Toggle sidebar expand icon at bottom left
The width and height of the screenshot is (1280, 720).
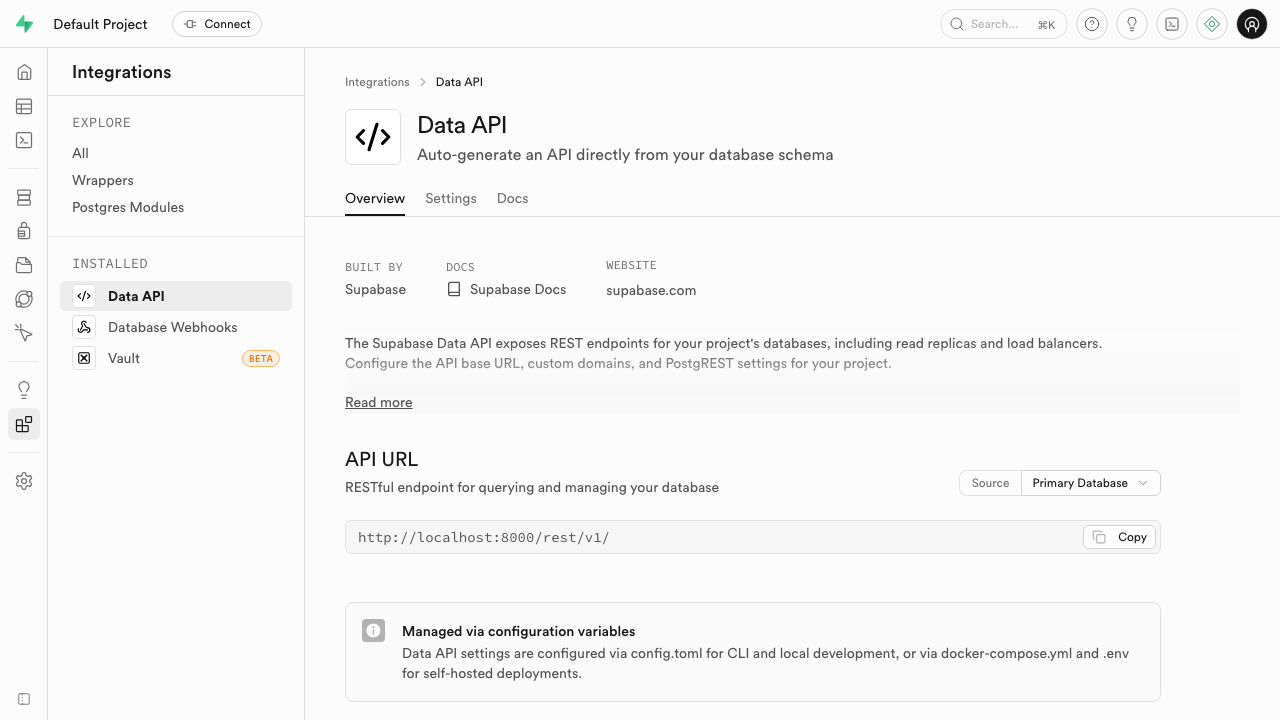click(x=24, y=699)
